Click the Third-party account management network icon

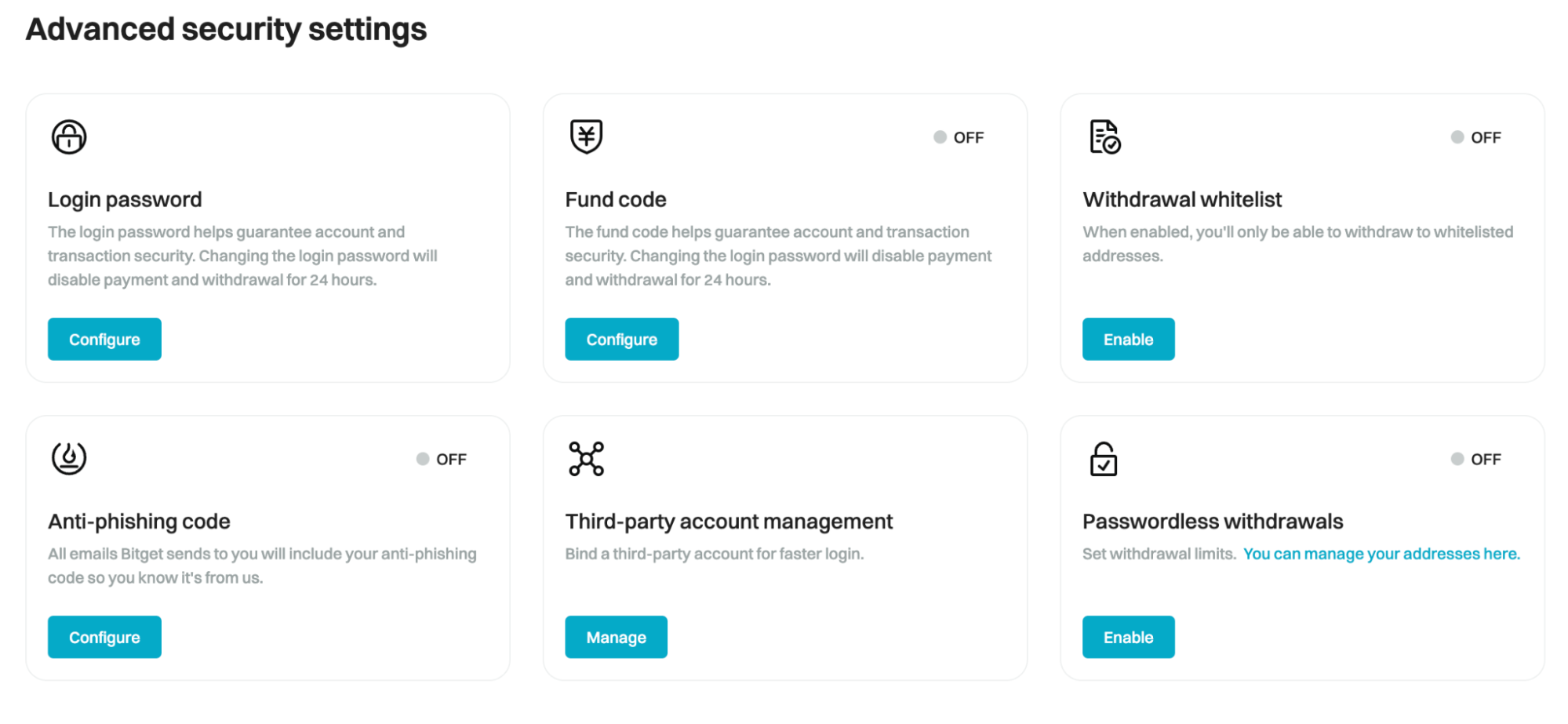click(586, 459)
